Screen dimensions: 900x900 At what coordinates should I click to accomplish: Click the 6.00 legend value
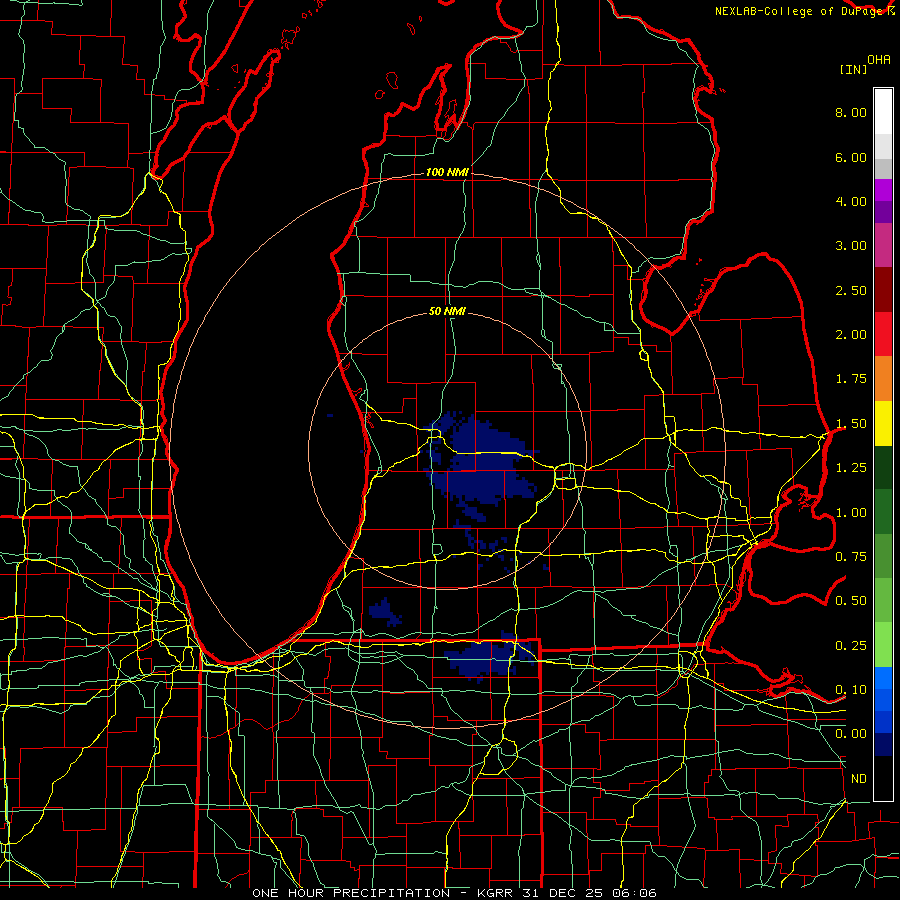click(x=851, y=157)
